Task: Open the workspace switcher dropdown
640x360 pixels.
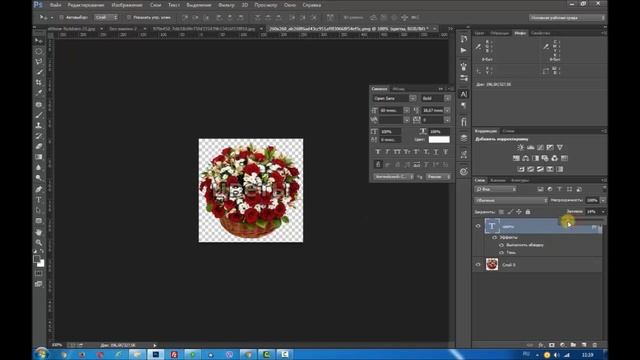Action: click(567, 18)
